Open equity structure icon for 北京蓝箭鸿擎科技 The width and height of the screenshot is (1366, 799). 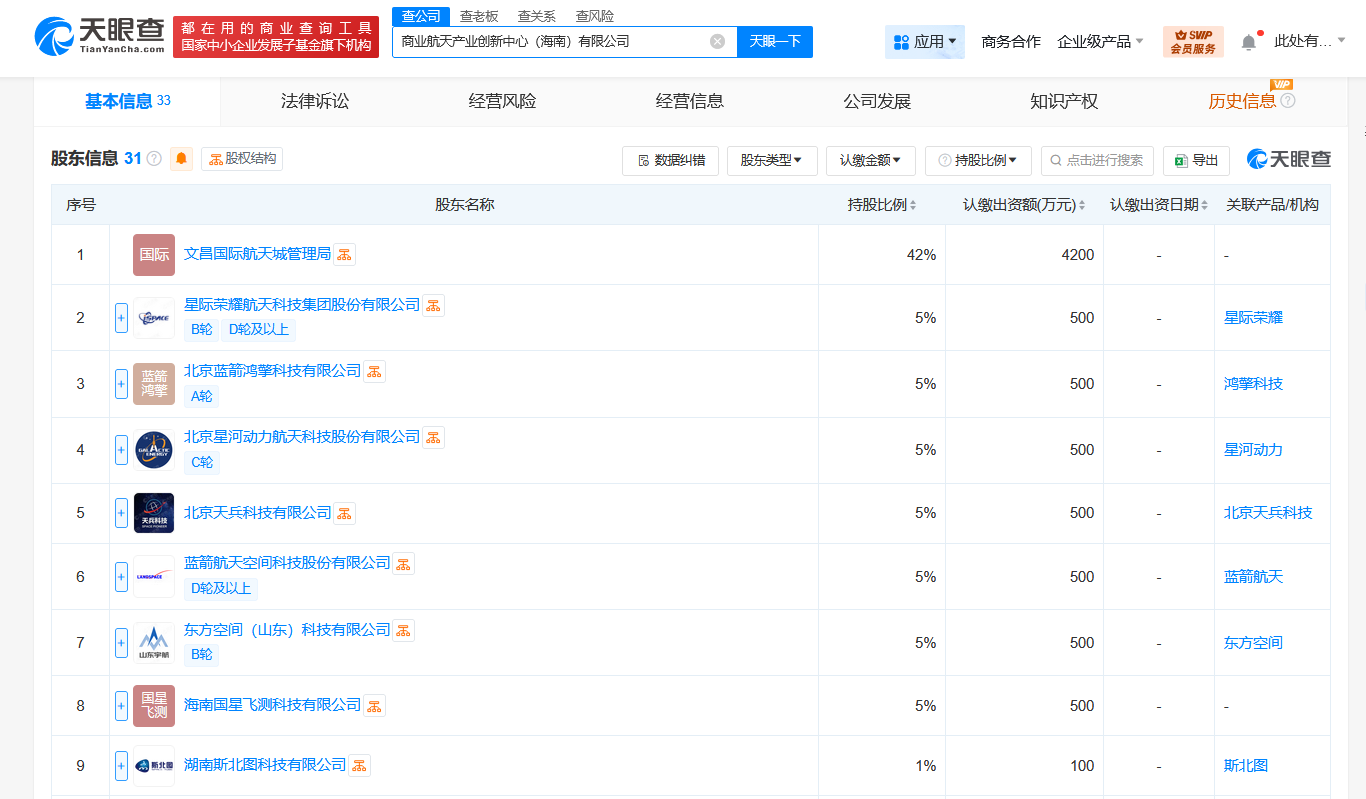point(374,372)
